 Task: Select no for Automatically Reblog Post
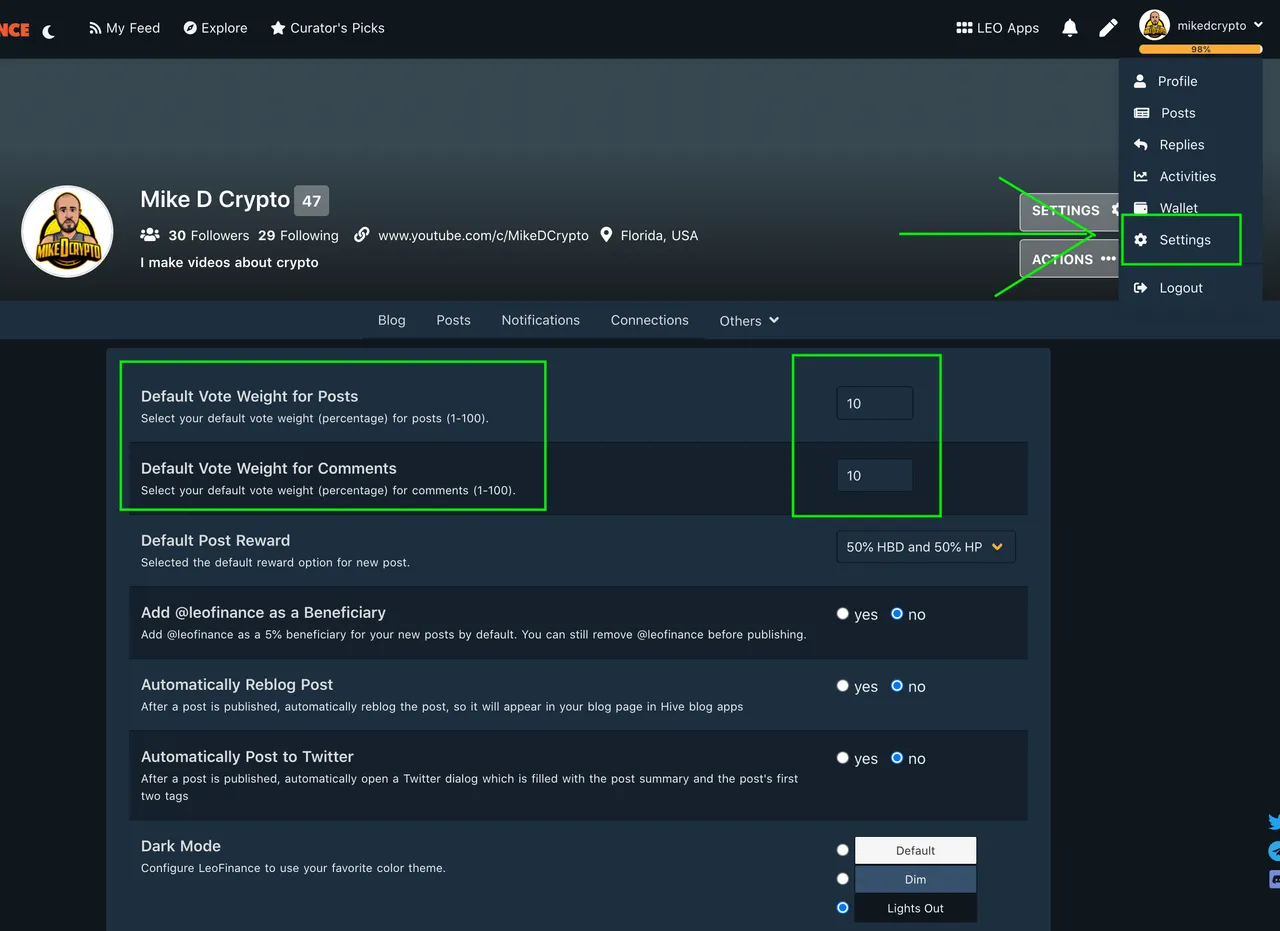897,686
